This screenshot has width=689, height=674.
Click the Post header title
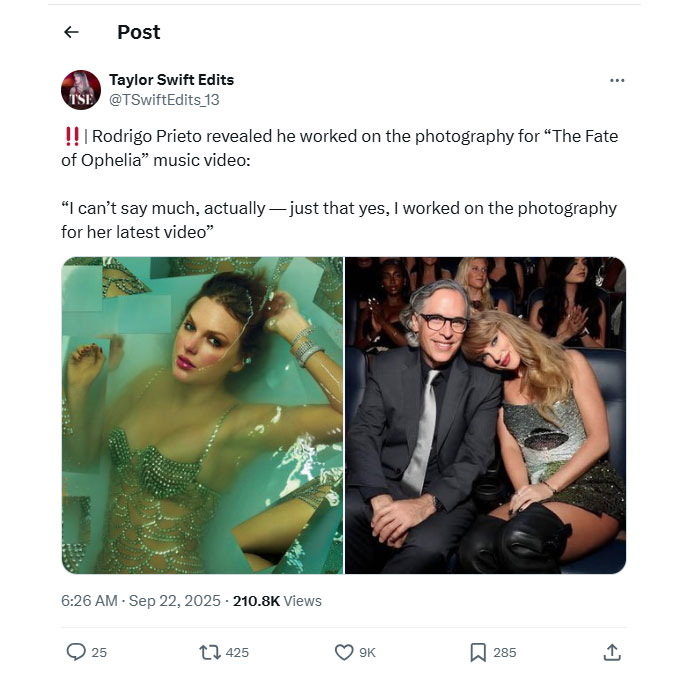[139, 32]
